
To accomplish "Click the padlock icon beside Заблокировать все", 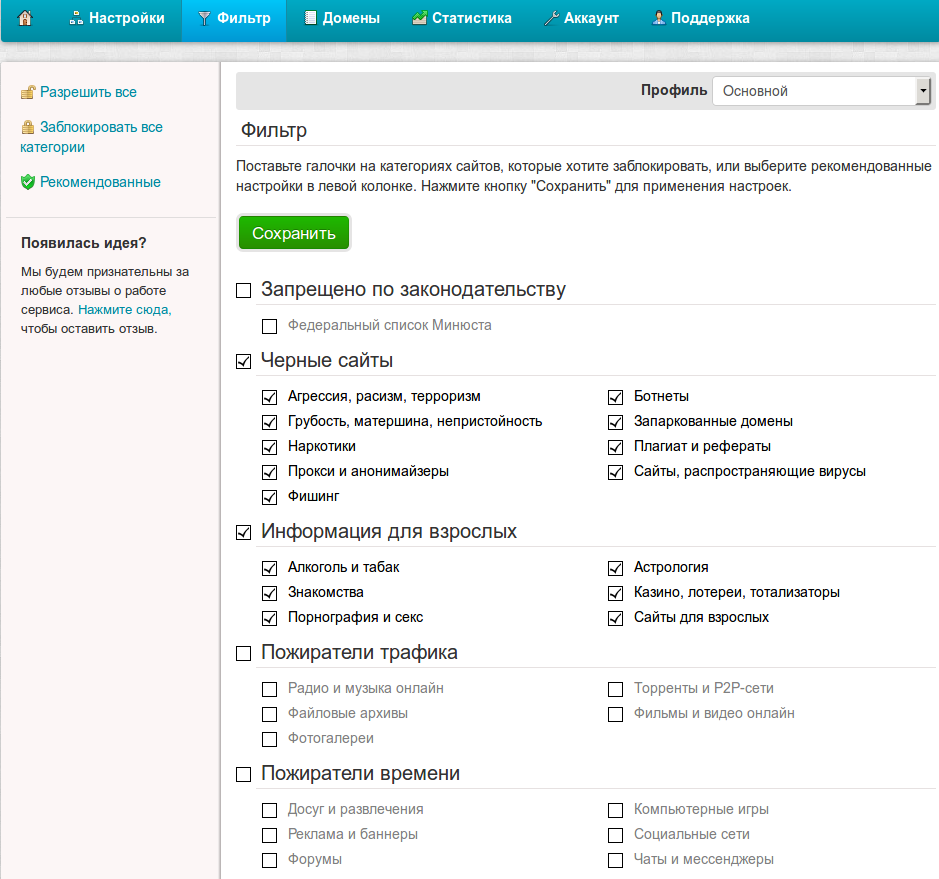I will coord(28,128).
